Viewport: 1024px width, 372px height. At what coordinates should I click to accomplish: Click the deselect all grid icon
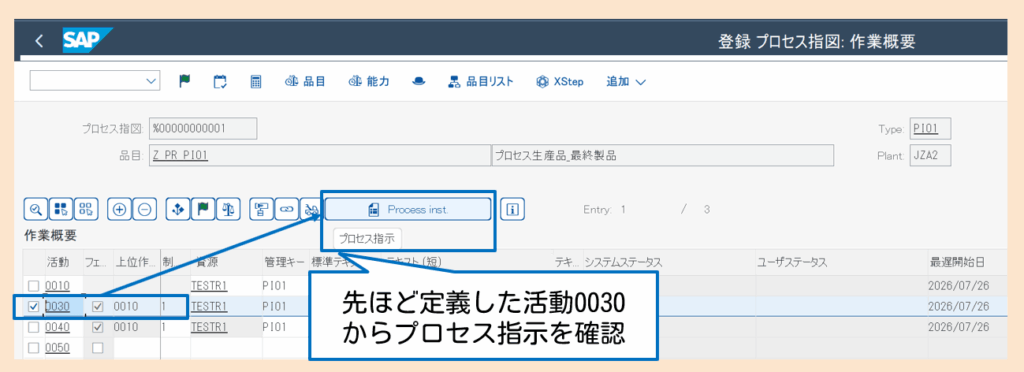86,209
